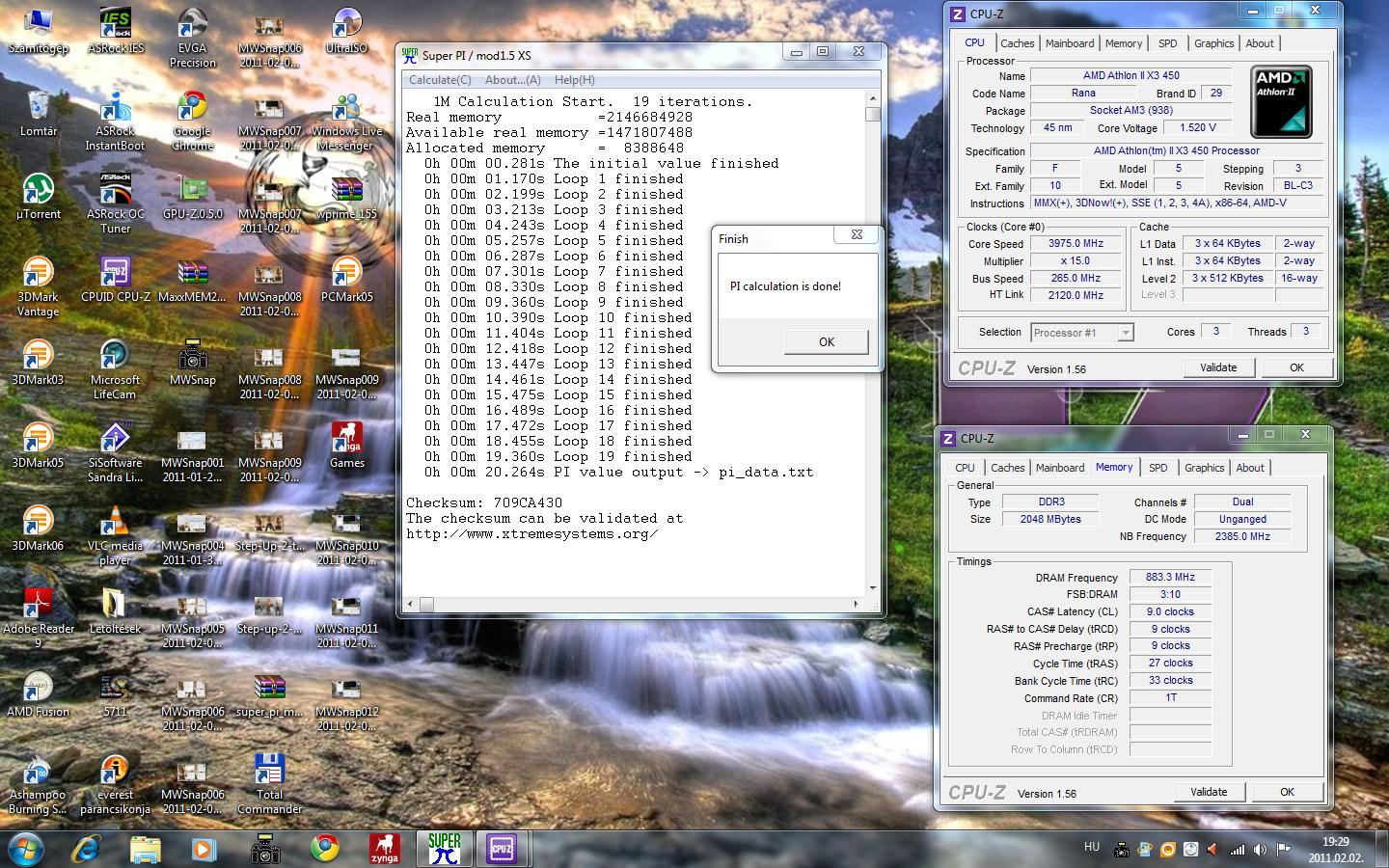This screenshot has height=868, width=1389.
Task: Click Super PI vertical scrollbar down arrow
Action: tap(873, 587)
